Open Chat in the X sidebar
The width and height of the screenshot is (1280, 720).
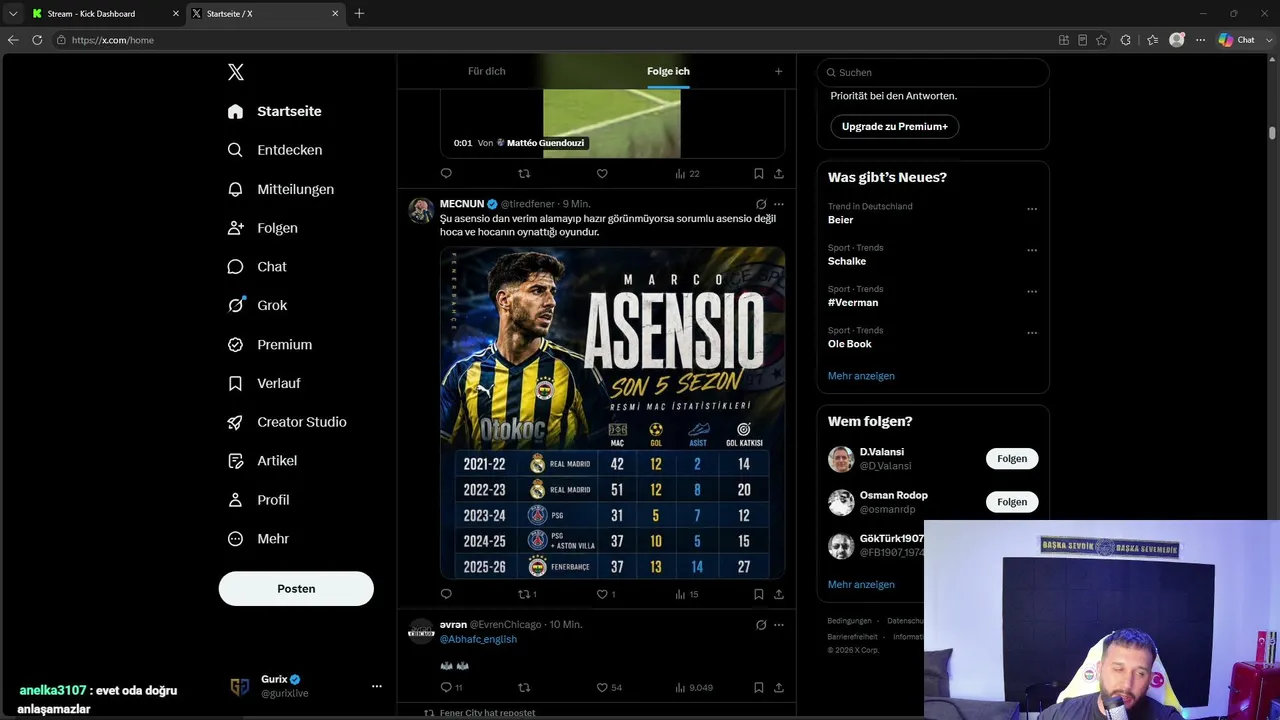pos(257,267)
